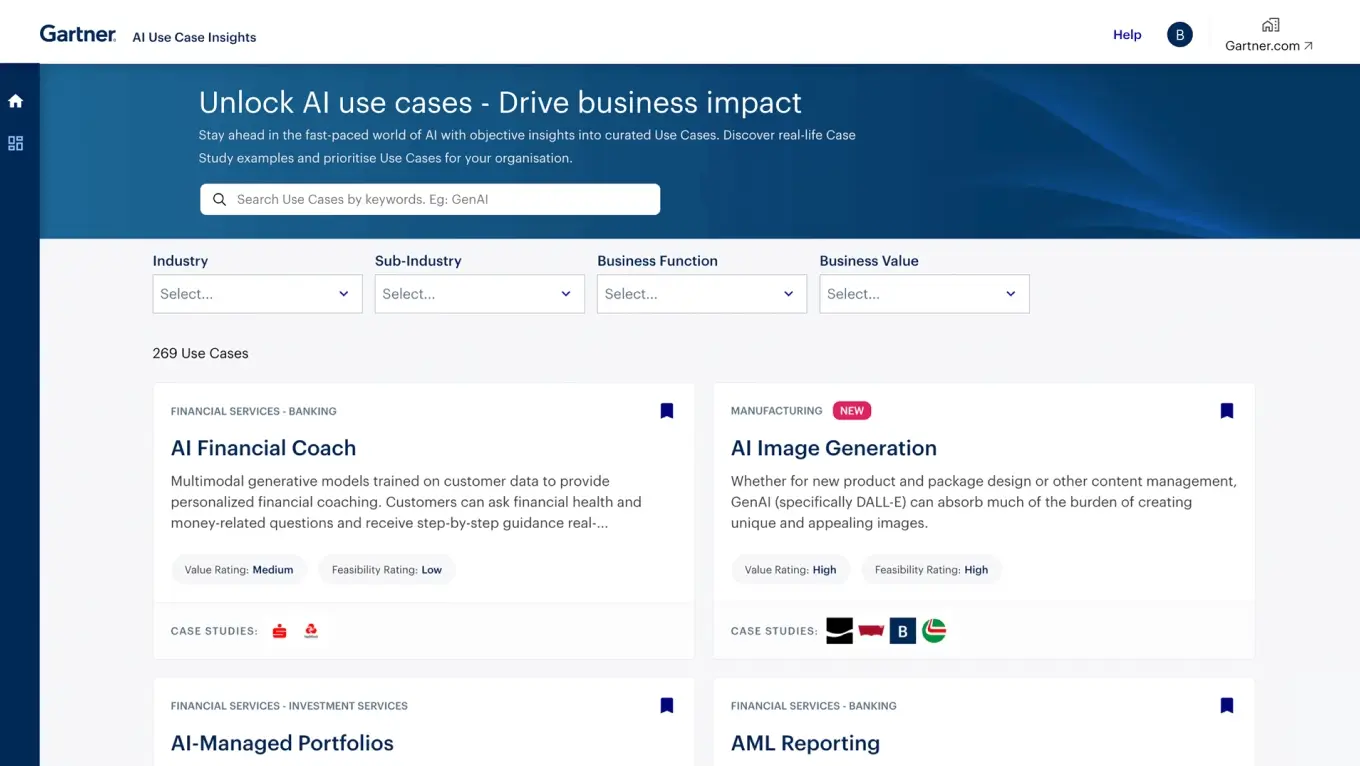Screen dimensions: 1360x766
Task: Click the search magnifier icon
Action: coord(219,199)
